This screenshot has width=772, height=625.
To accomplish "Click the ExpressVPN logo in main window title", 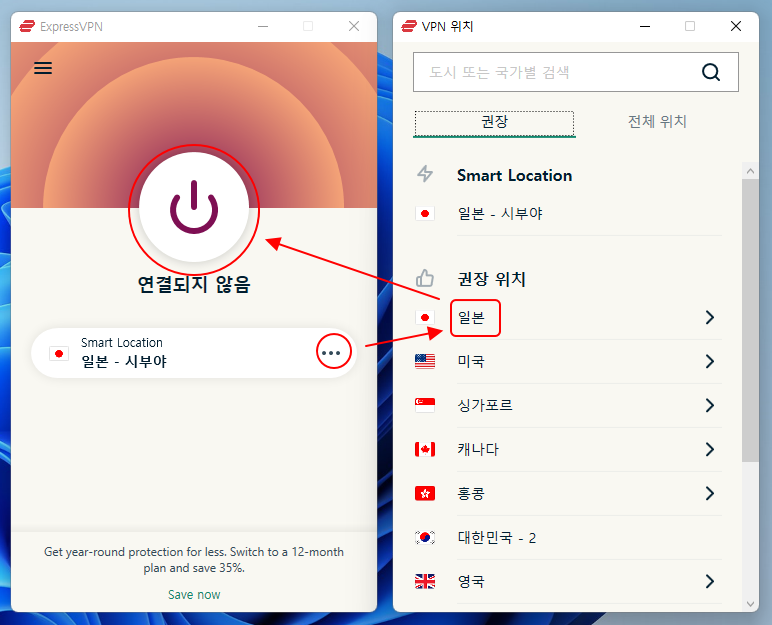I will [27, 26].
